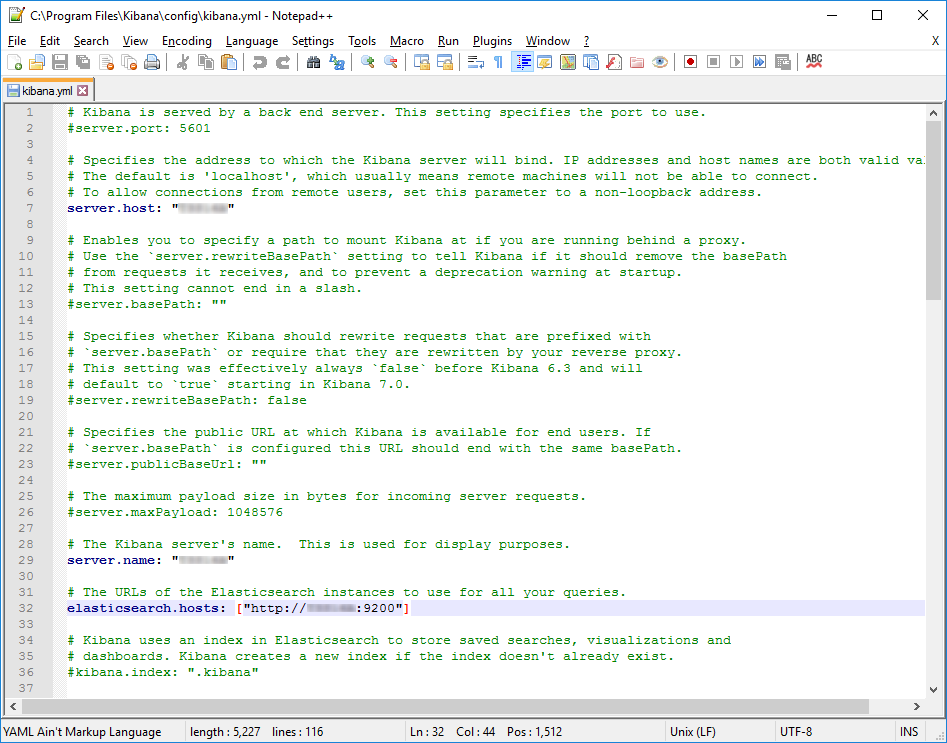
Task: Click the vertical scrollbar down arrow
Action: click(935, 691)
